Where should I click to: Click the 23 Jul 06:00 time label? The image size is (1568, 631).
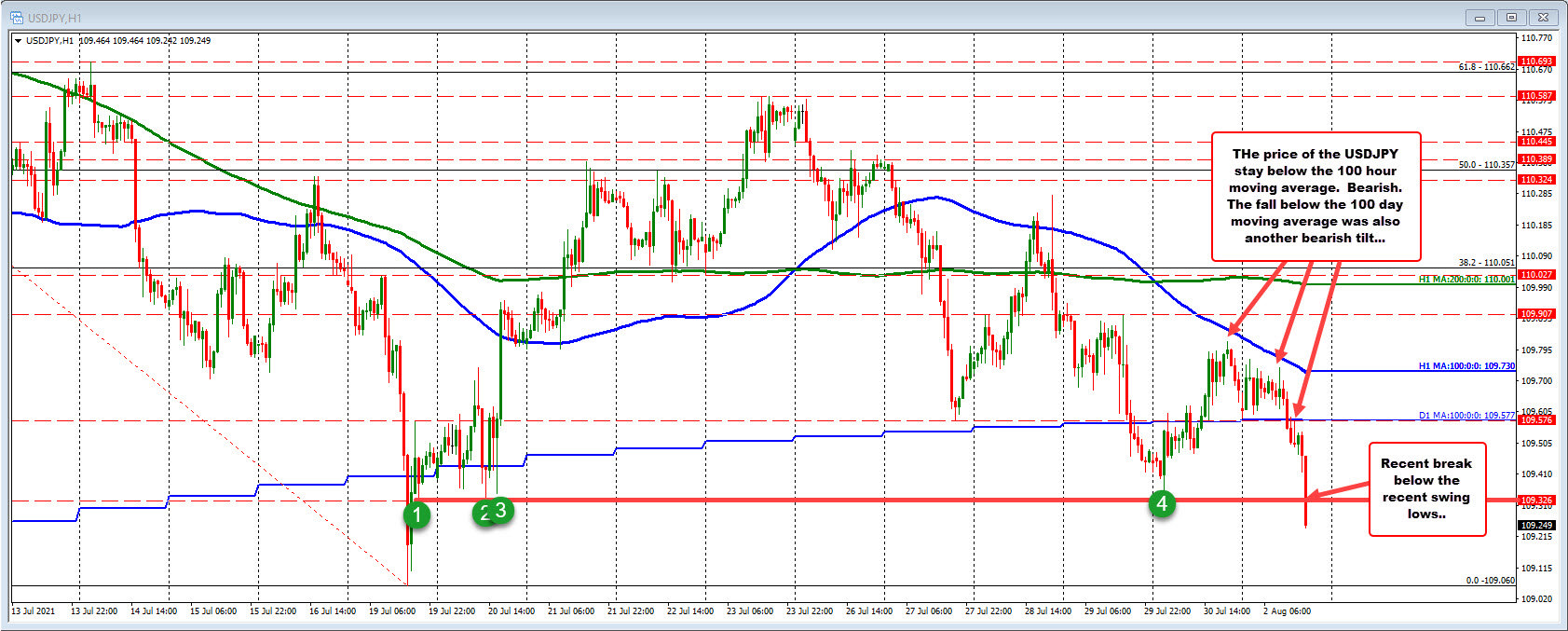[750, 611]
